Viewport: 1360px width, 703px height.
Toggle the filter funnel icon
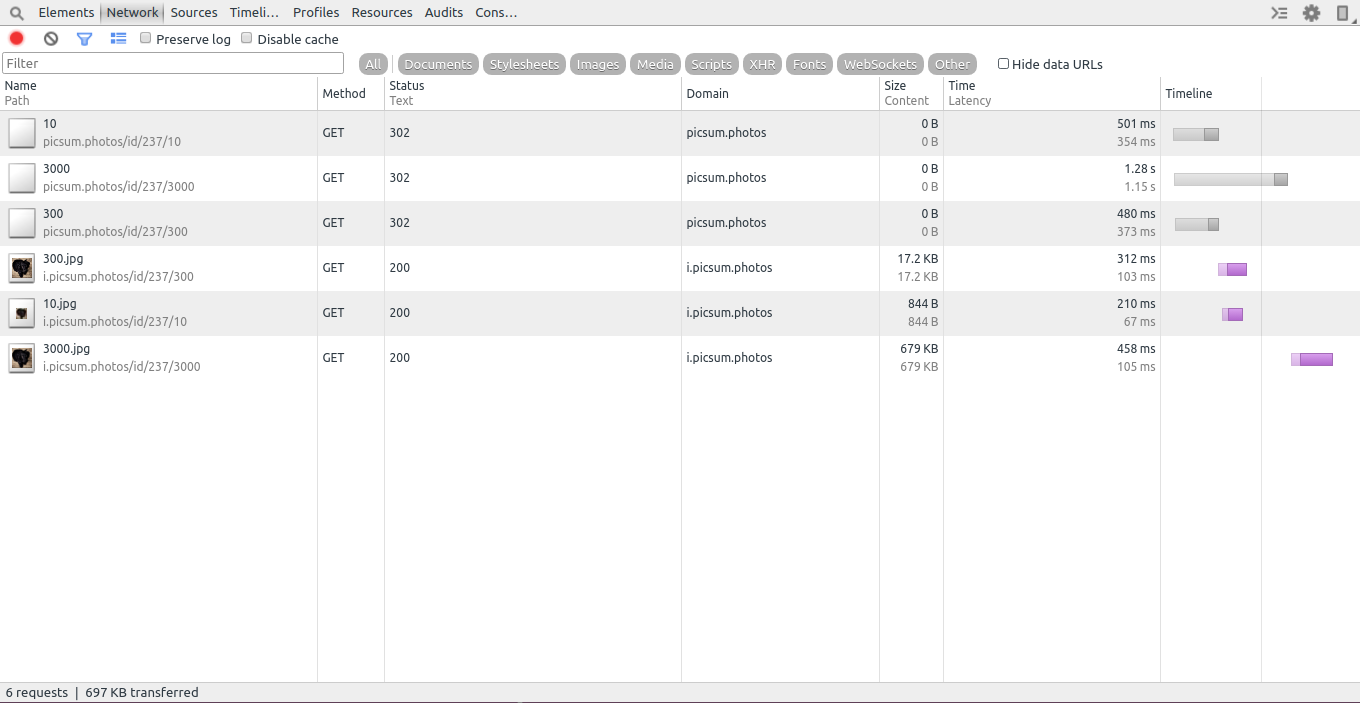85,39
